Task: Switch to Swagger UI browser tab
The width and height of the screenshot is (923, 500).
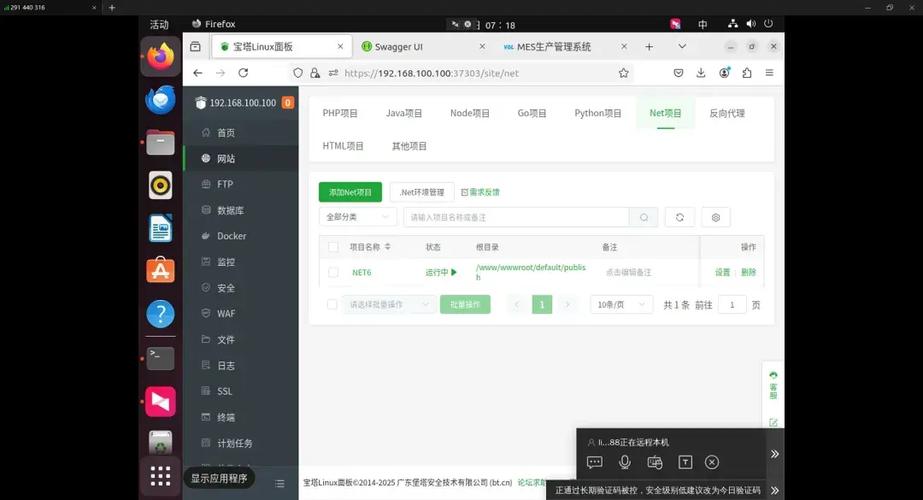Action: (424, 47)
